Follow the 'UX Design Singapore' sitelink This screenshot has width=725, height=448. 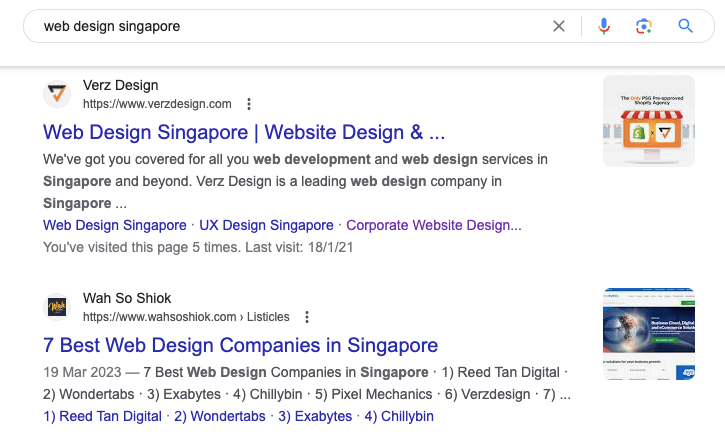(266, 225)
